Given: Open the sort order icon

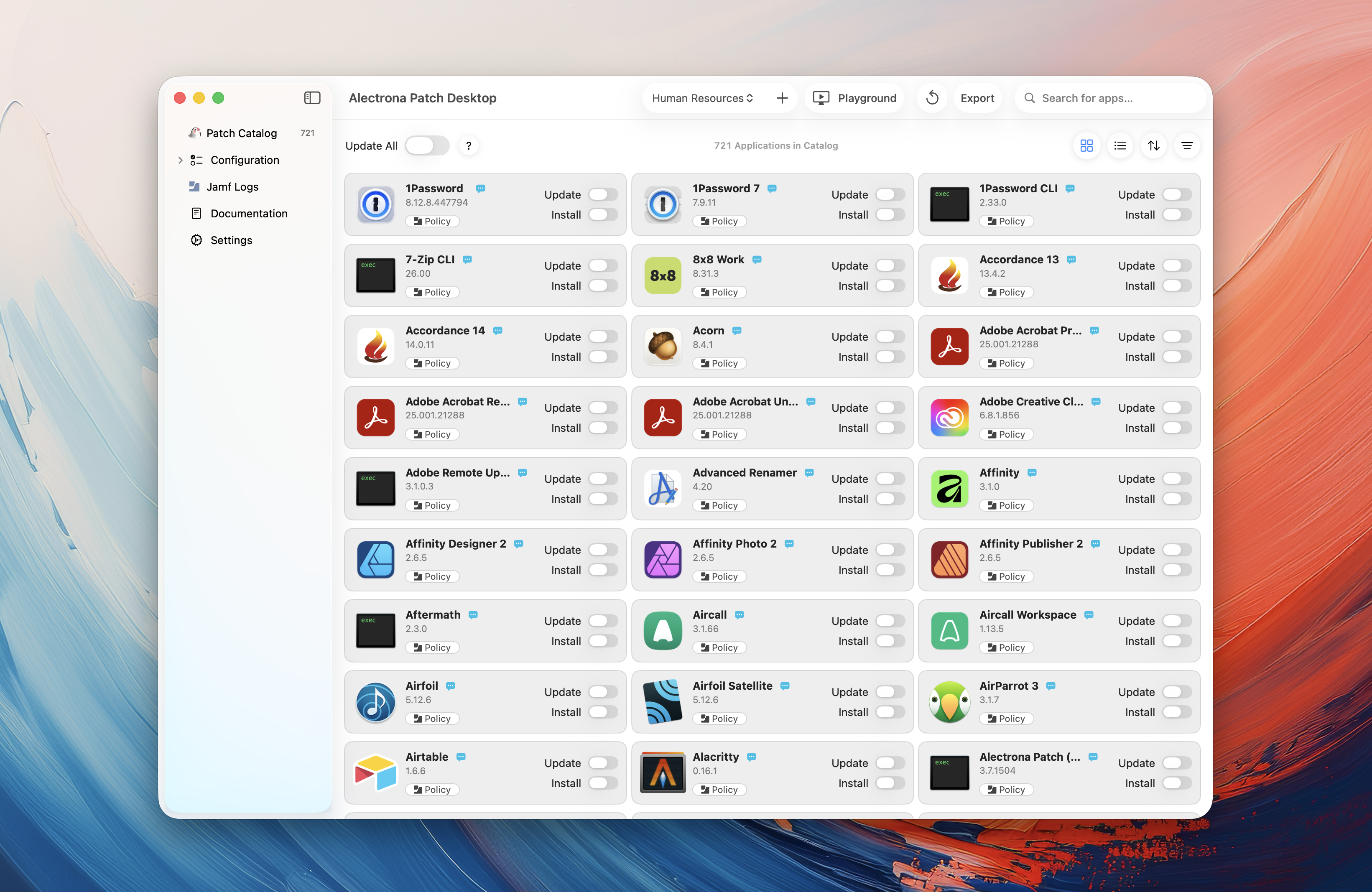Looking at the screenshot, I should (x=1153, y=146).
